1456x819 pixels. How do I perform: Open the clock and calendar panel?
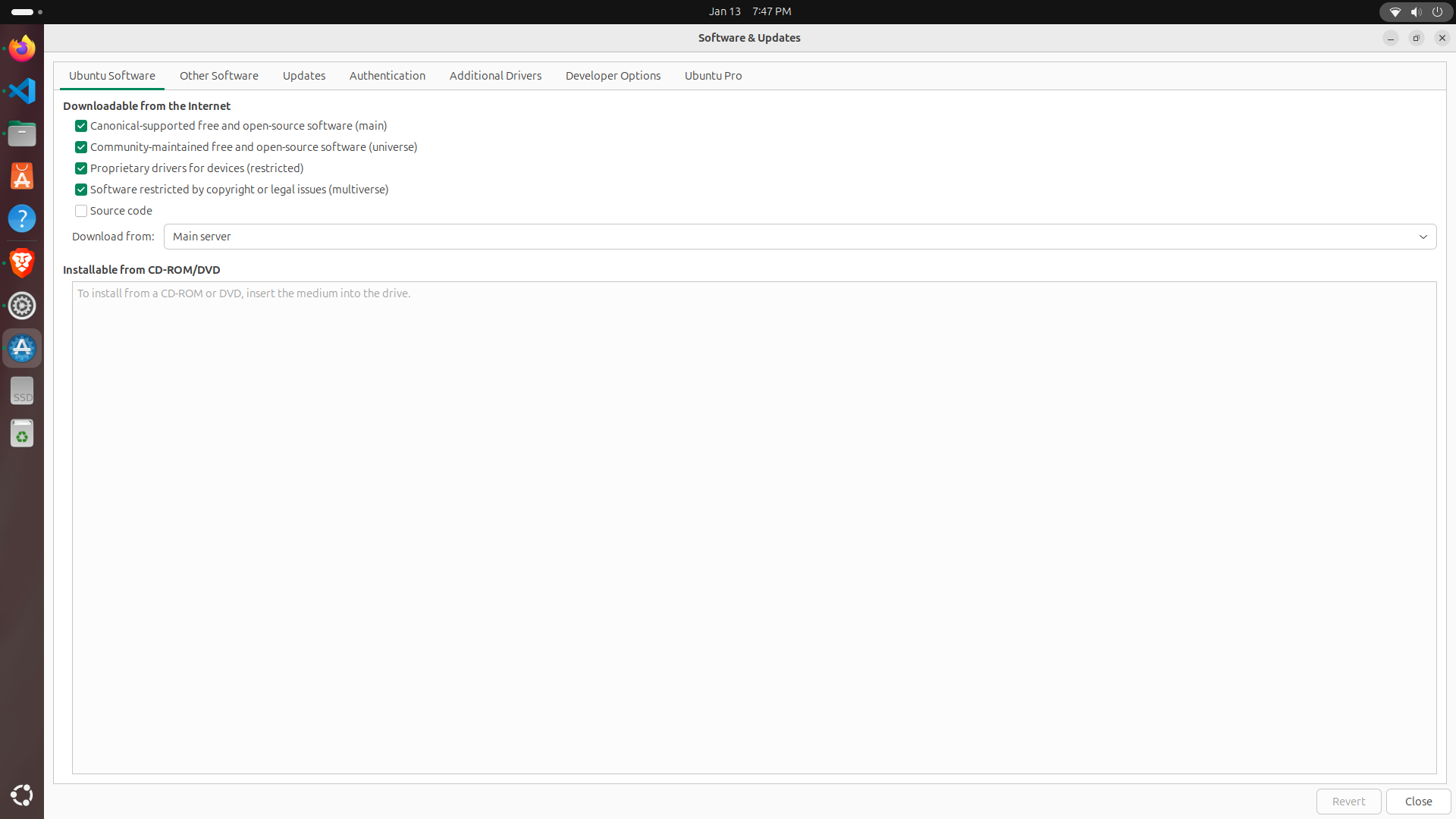pyautogui.click(x=749, y=11)
